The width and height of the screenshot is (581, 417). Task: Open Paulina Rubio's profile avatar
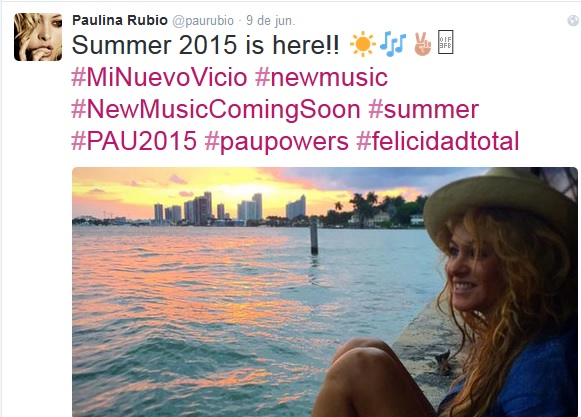pyautogui.click(x=38, y=37)
